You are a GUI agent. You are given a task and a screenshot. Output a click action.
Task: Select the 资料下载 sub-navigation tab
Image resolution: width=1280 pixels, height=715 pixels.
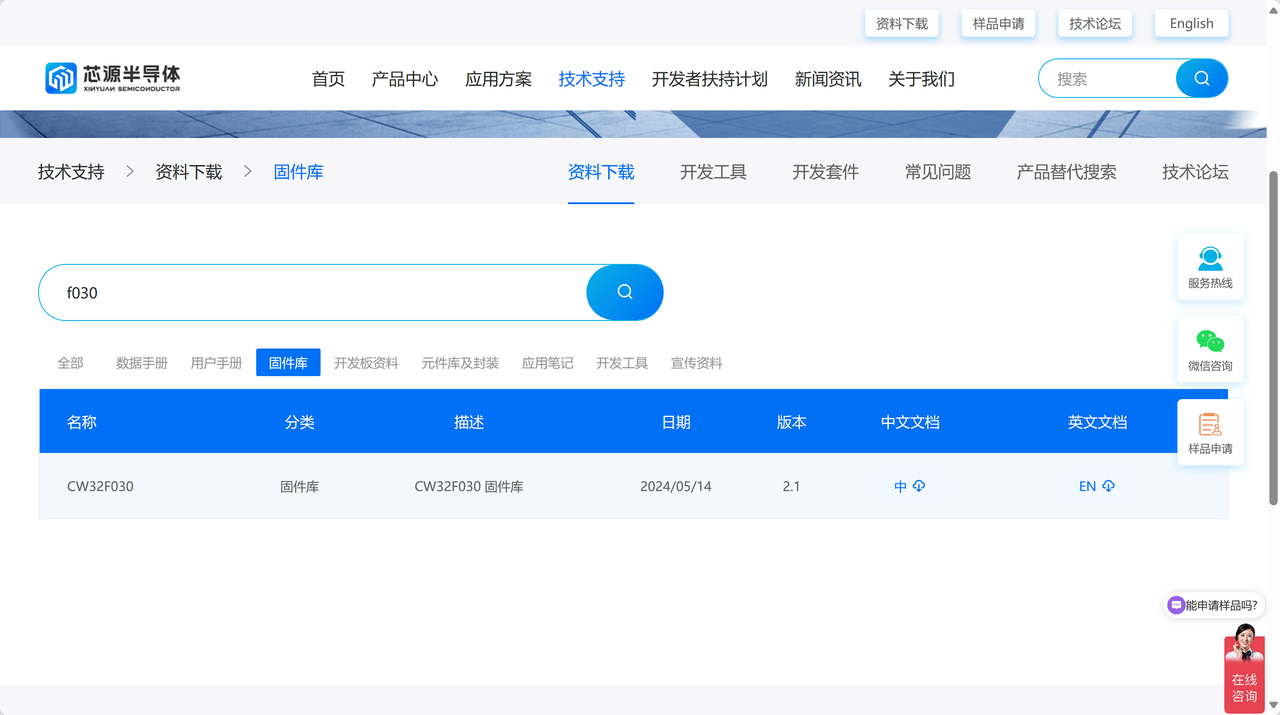(601, 172)
